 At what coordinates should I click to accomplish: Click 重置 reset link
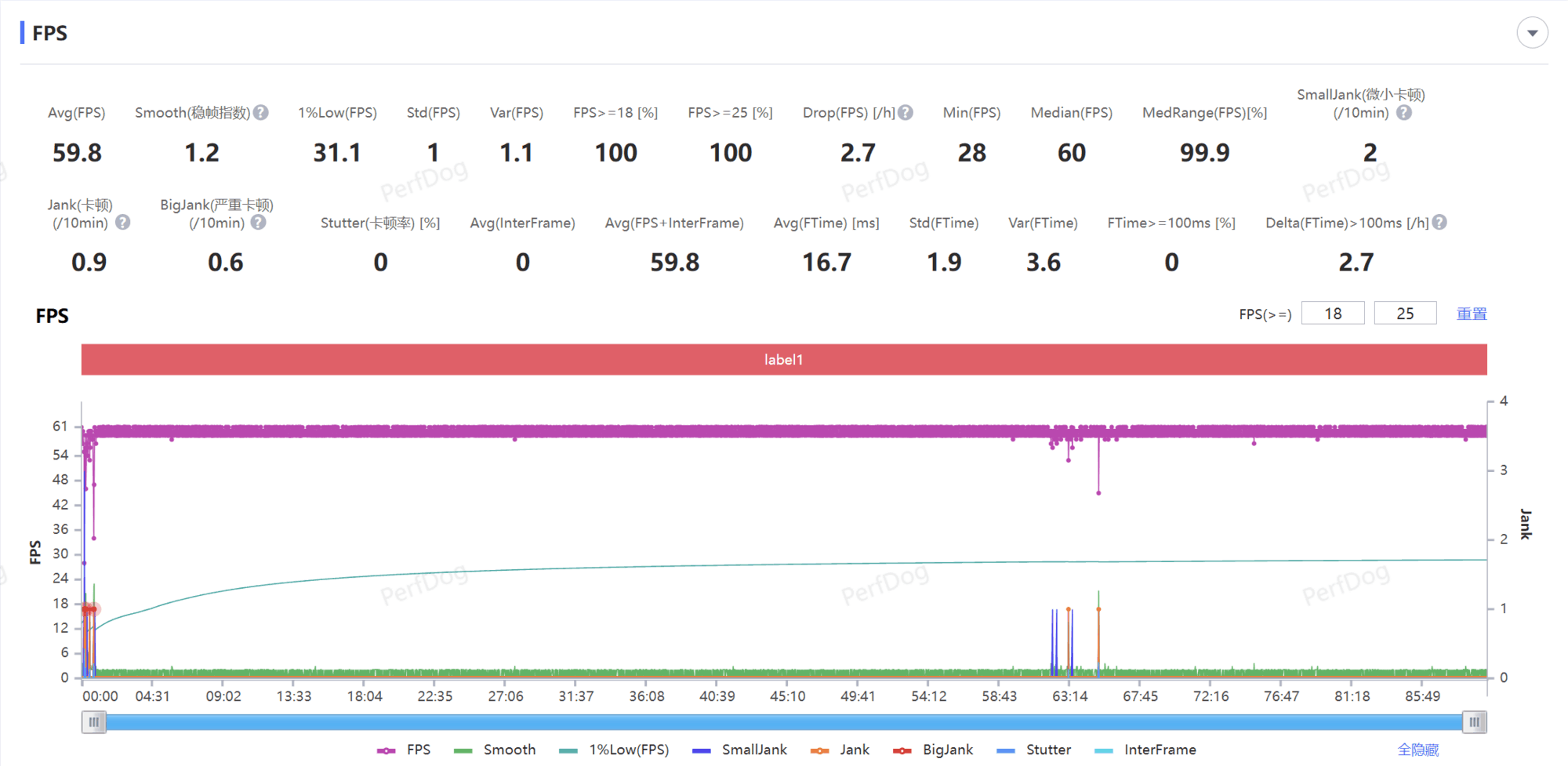coord(1472,314)
